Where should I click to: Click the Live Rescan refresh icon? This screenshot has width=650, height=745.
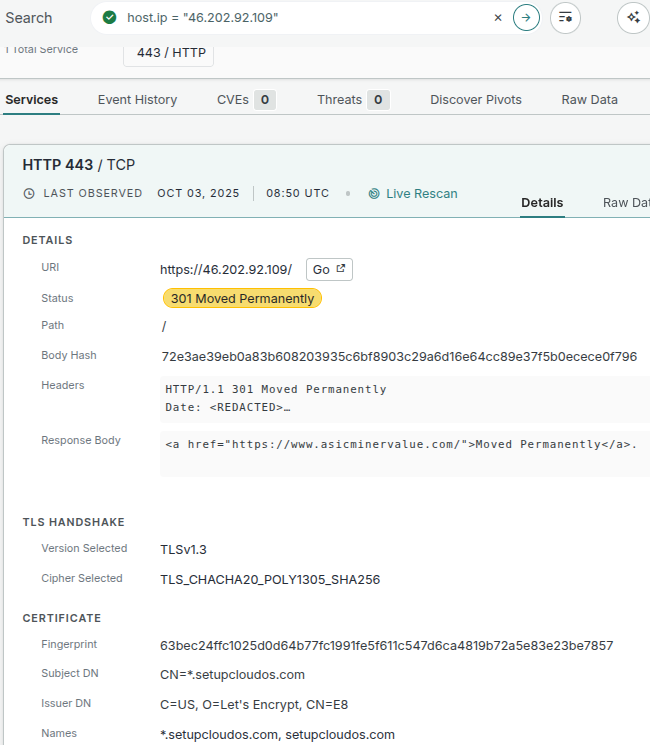tap(374, 194)
